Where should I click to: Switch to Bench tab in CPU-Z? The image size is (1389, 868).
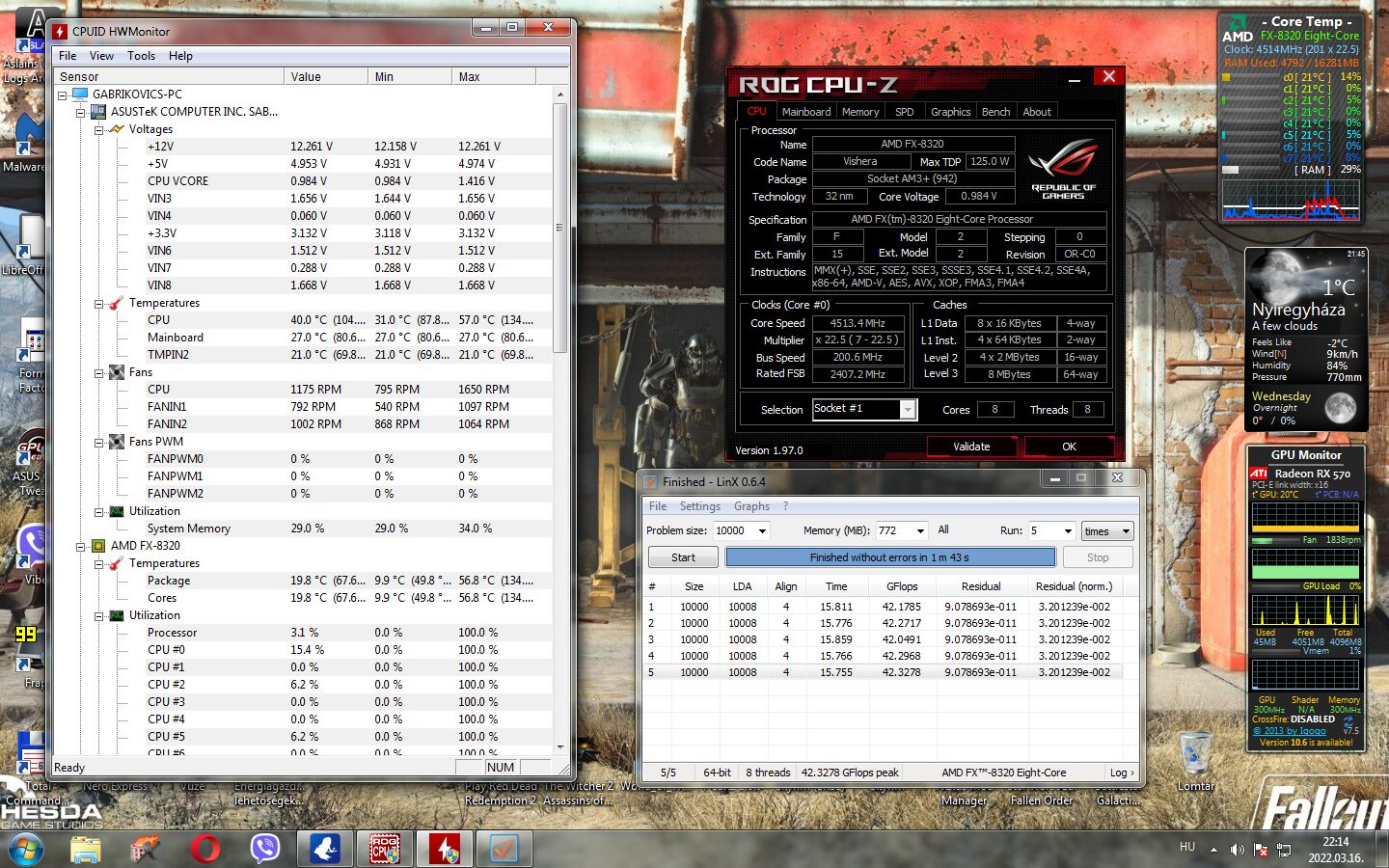995,112
